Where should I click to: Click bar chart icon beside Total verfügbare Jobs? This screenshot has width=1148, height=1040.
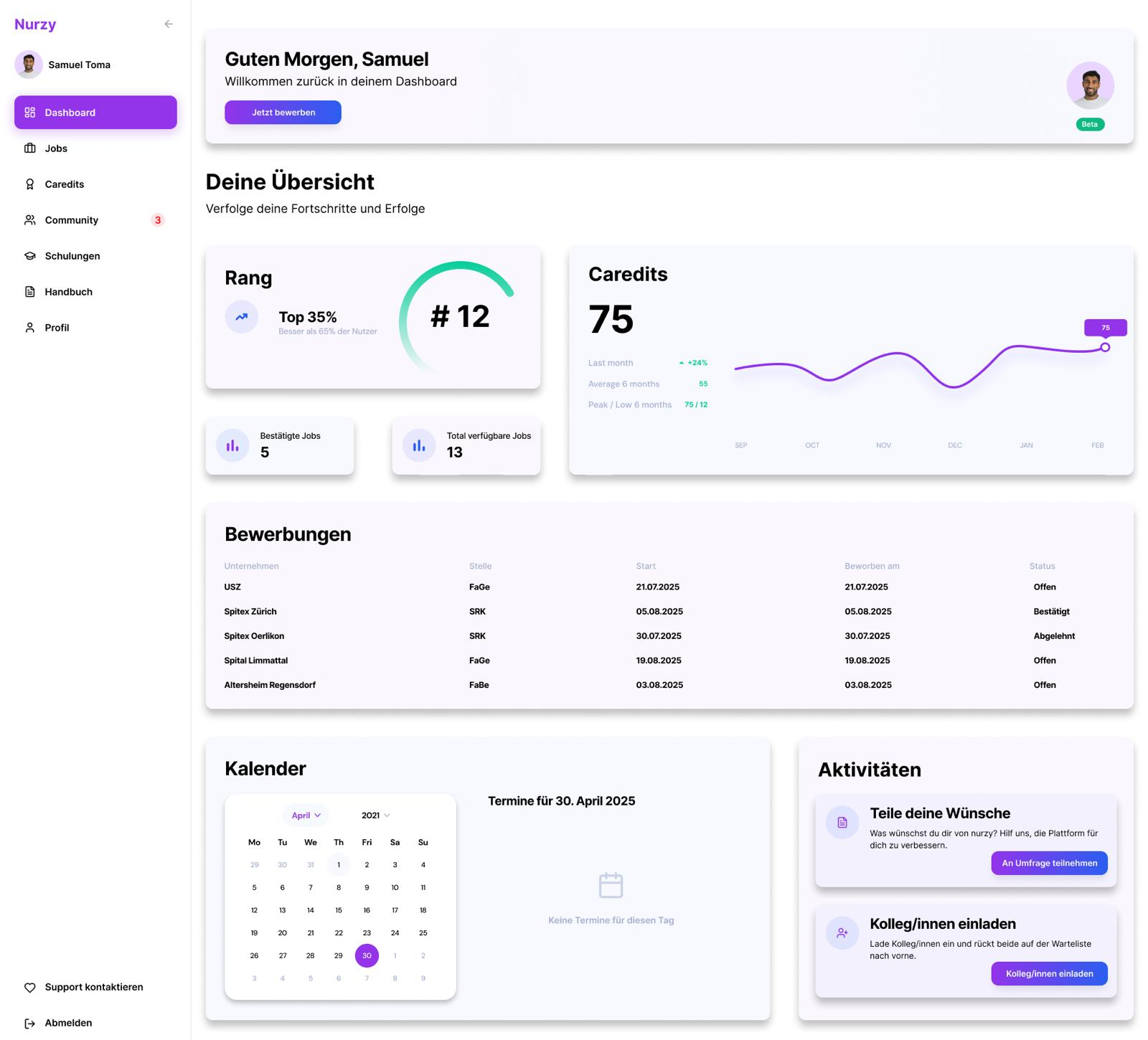tap(419, 445)
